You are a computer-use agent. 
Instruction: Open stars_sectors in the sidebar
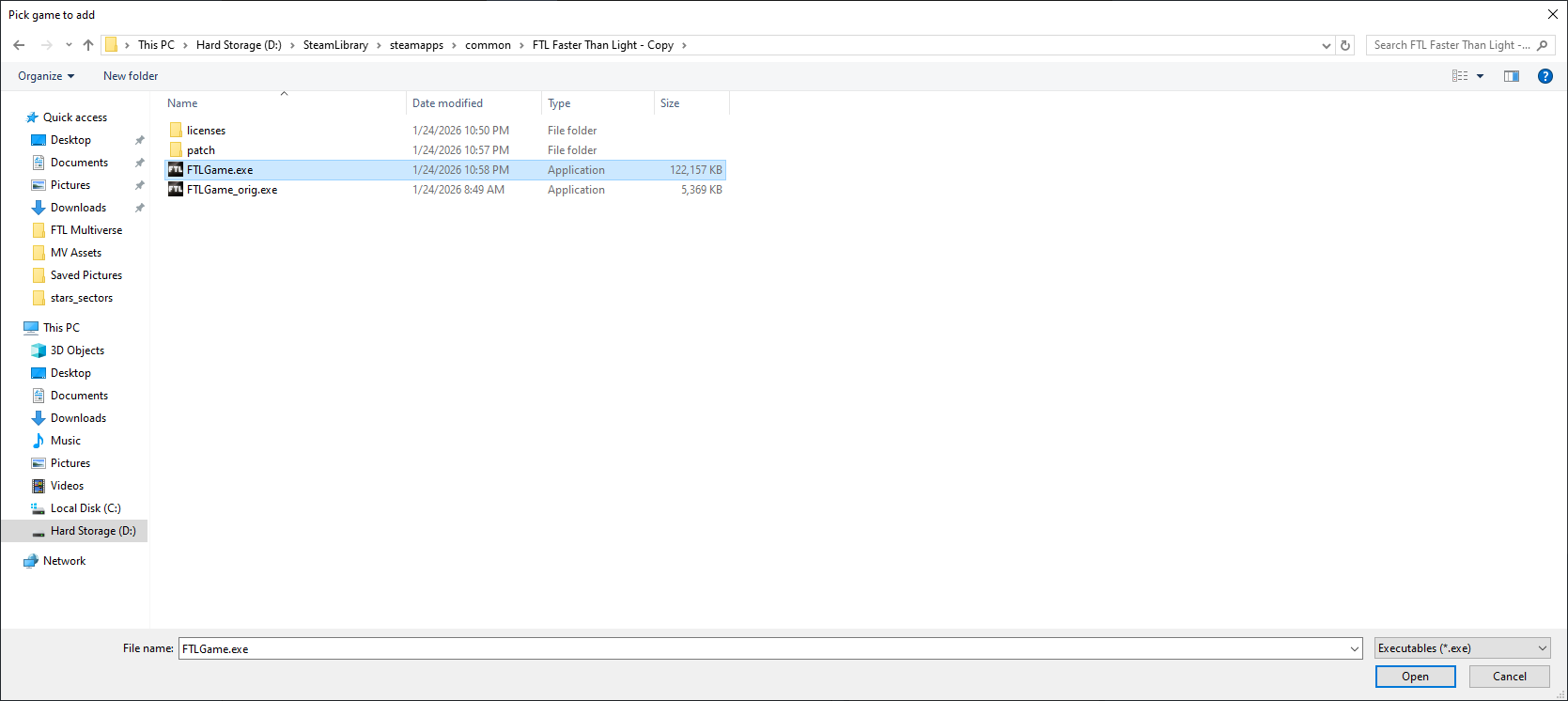tap(82, 298)
